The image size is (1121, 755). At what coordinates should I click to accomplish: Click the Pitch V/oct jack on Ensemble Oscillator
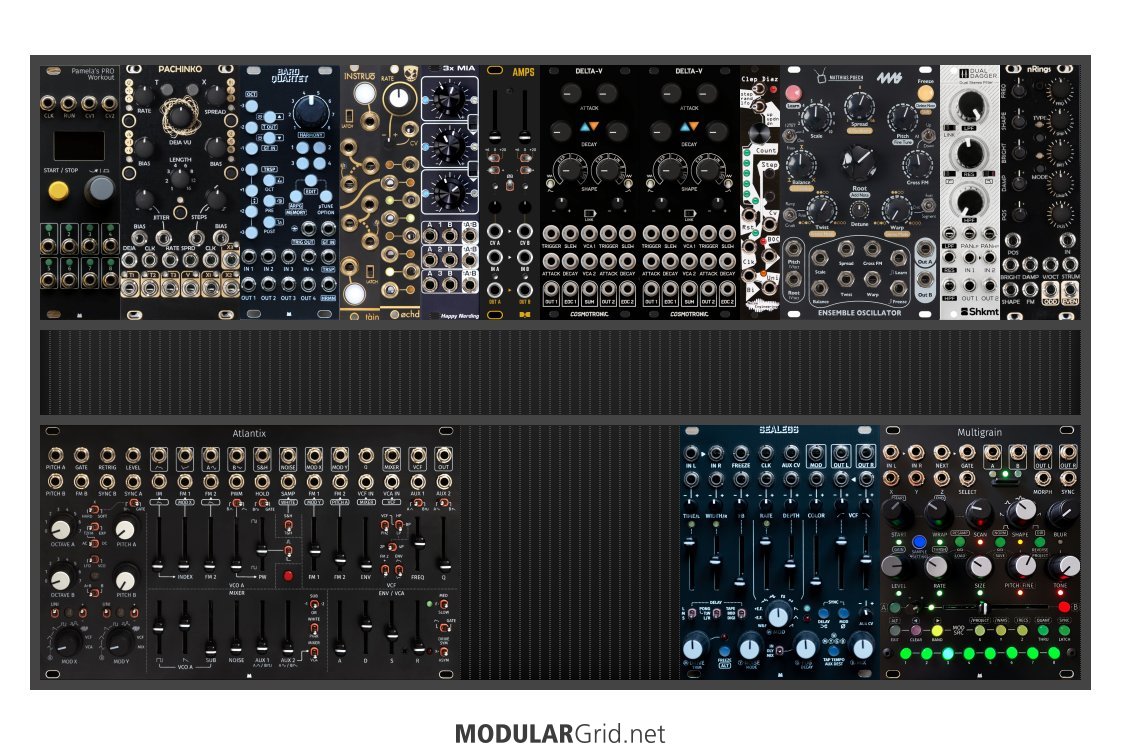794,250
